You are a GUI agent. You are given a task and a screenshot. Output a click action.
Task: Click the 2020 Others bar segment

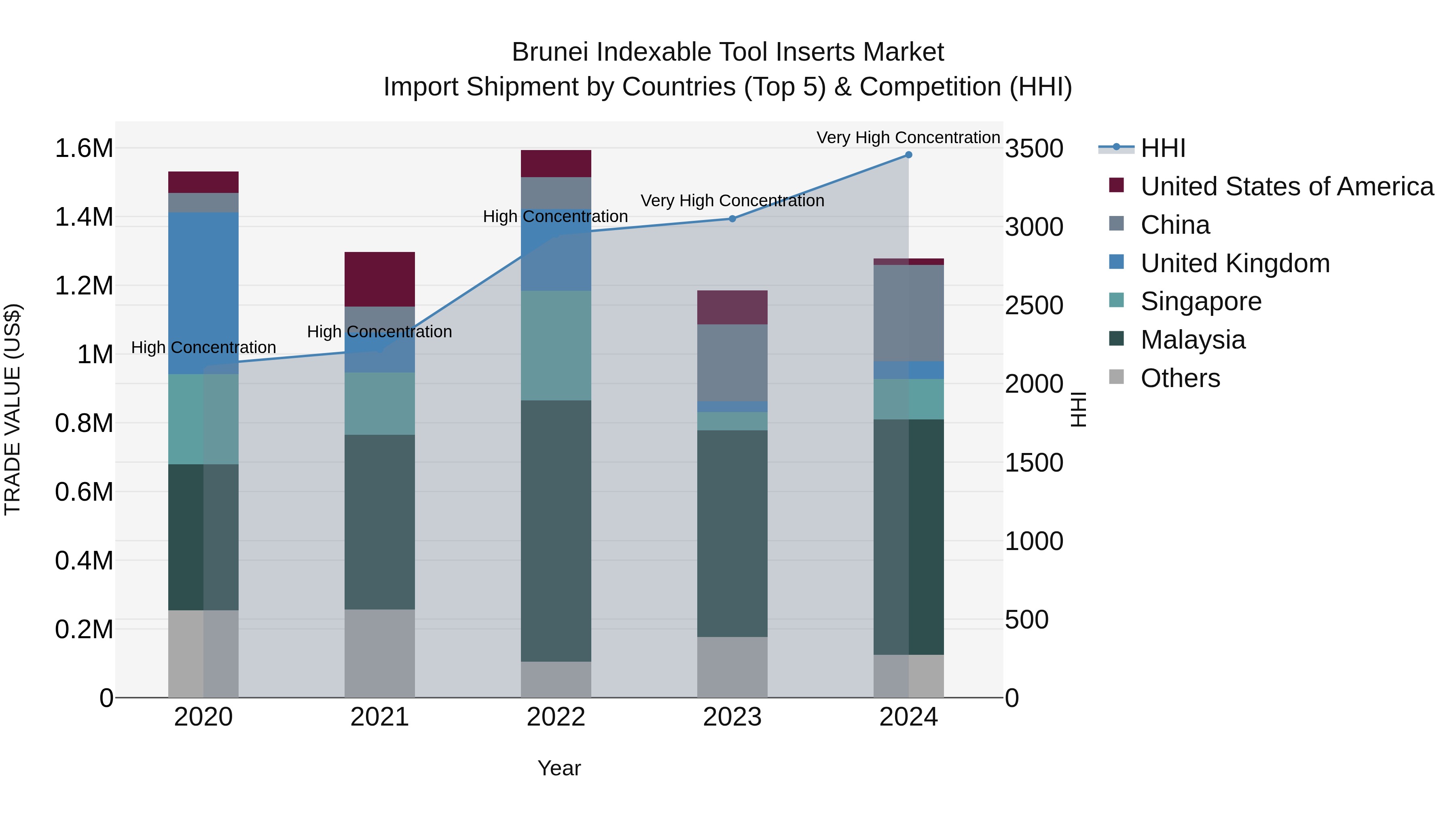[203, 654]
